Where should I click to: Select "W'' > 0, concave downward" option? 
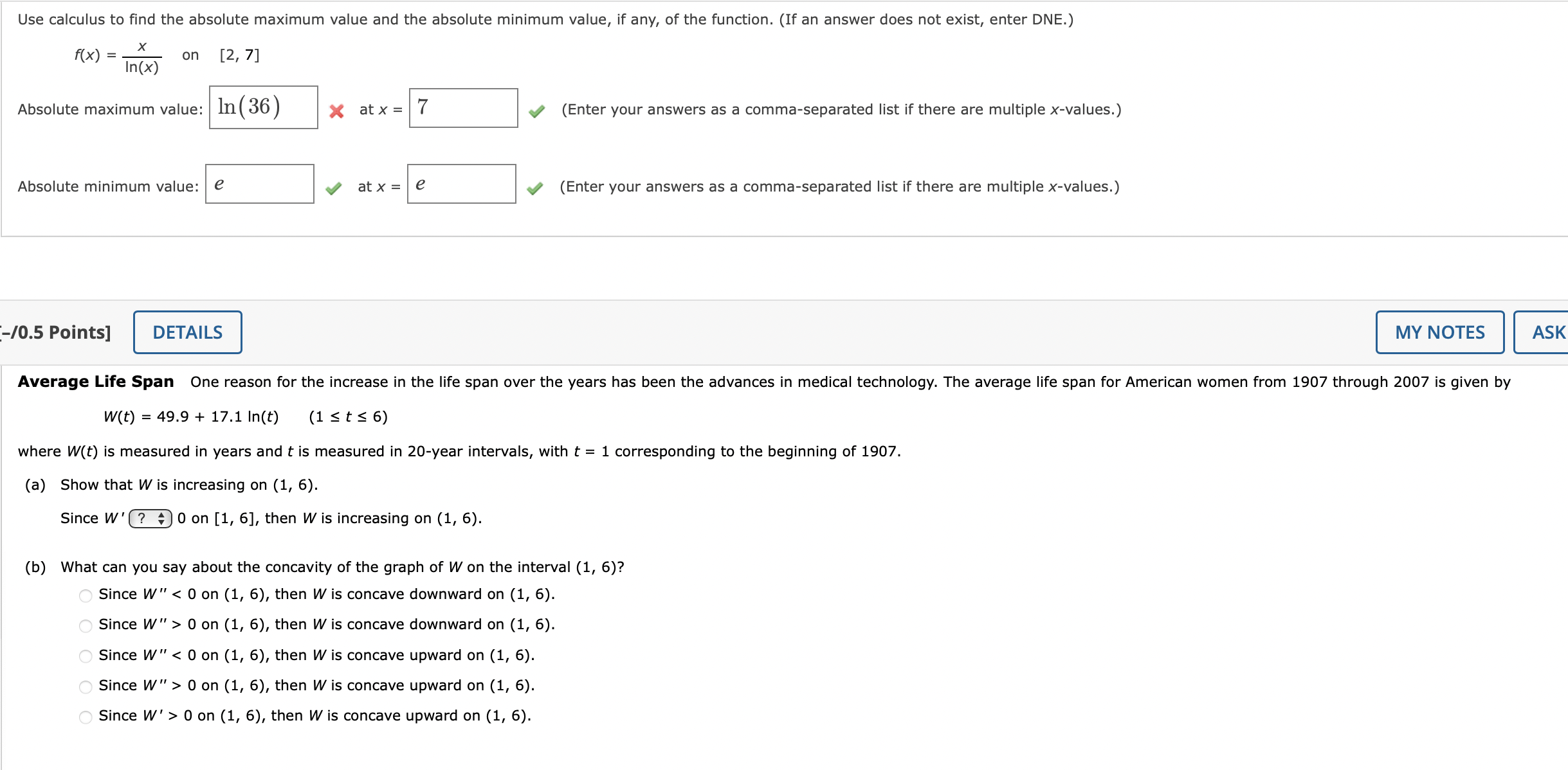point(85,625)
